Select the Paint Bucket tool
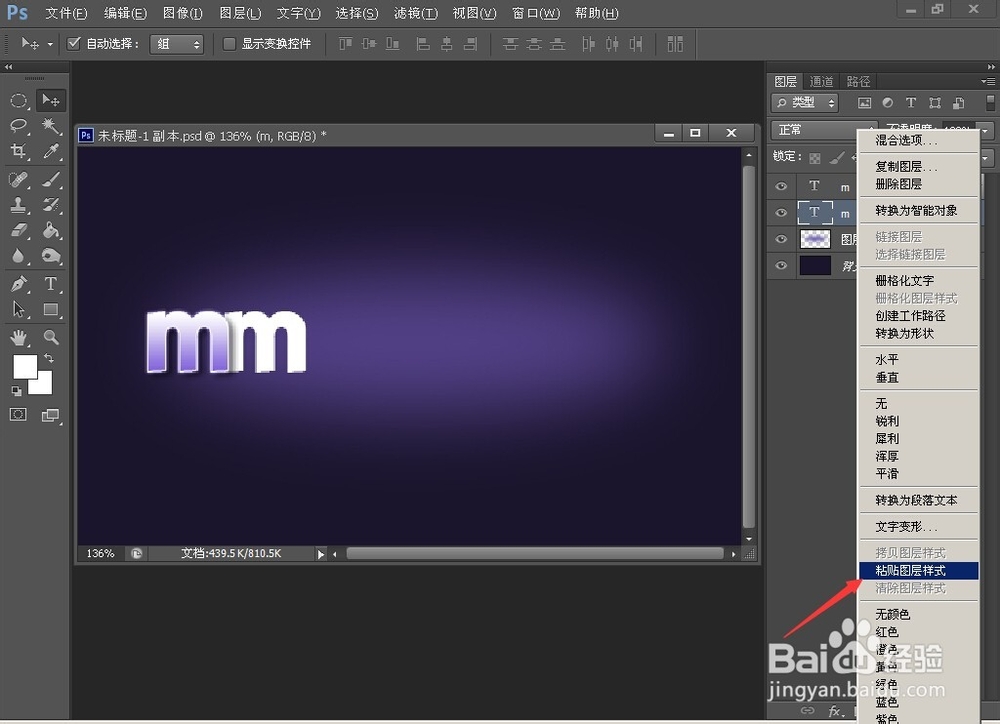1000x724 pixels. [x=50, y=230]
